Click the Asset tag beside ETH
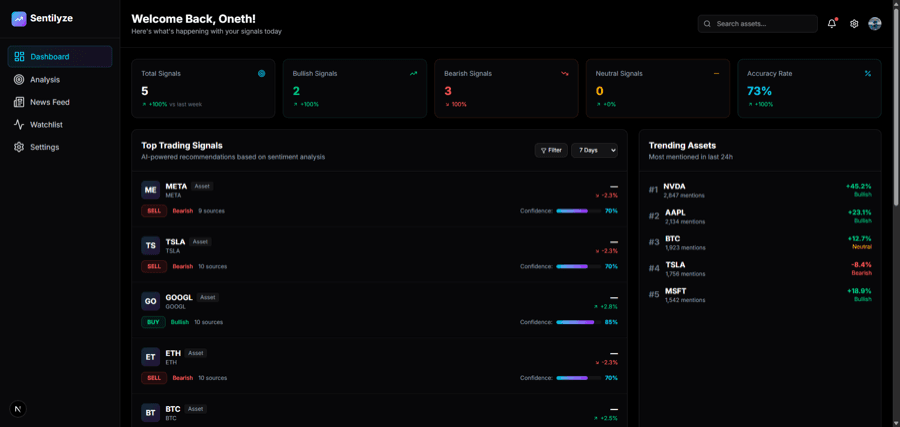 (196, 353)
